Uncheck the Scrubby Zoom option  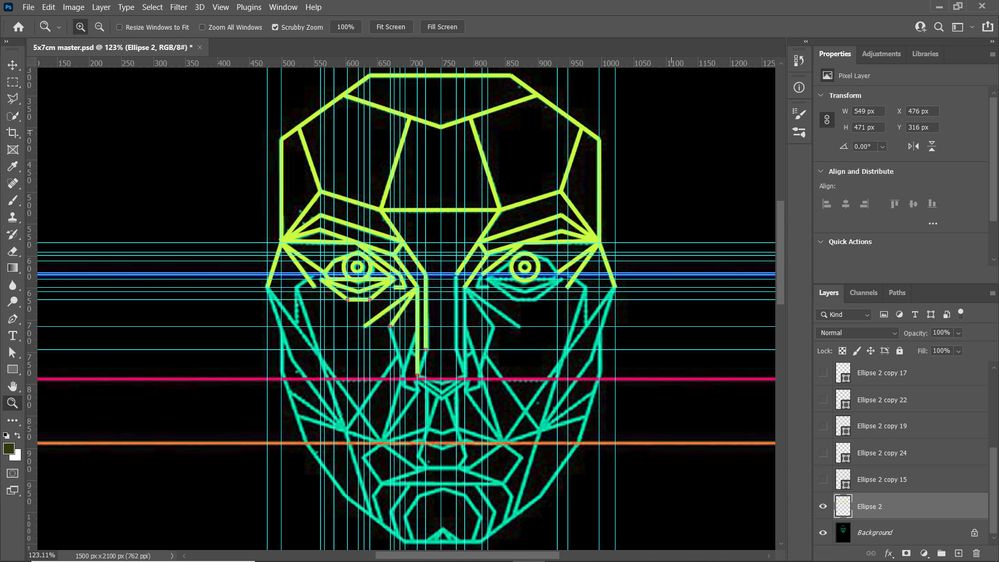(x=275, y=27)
